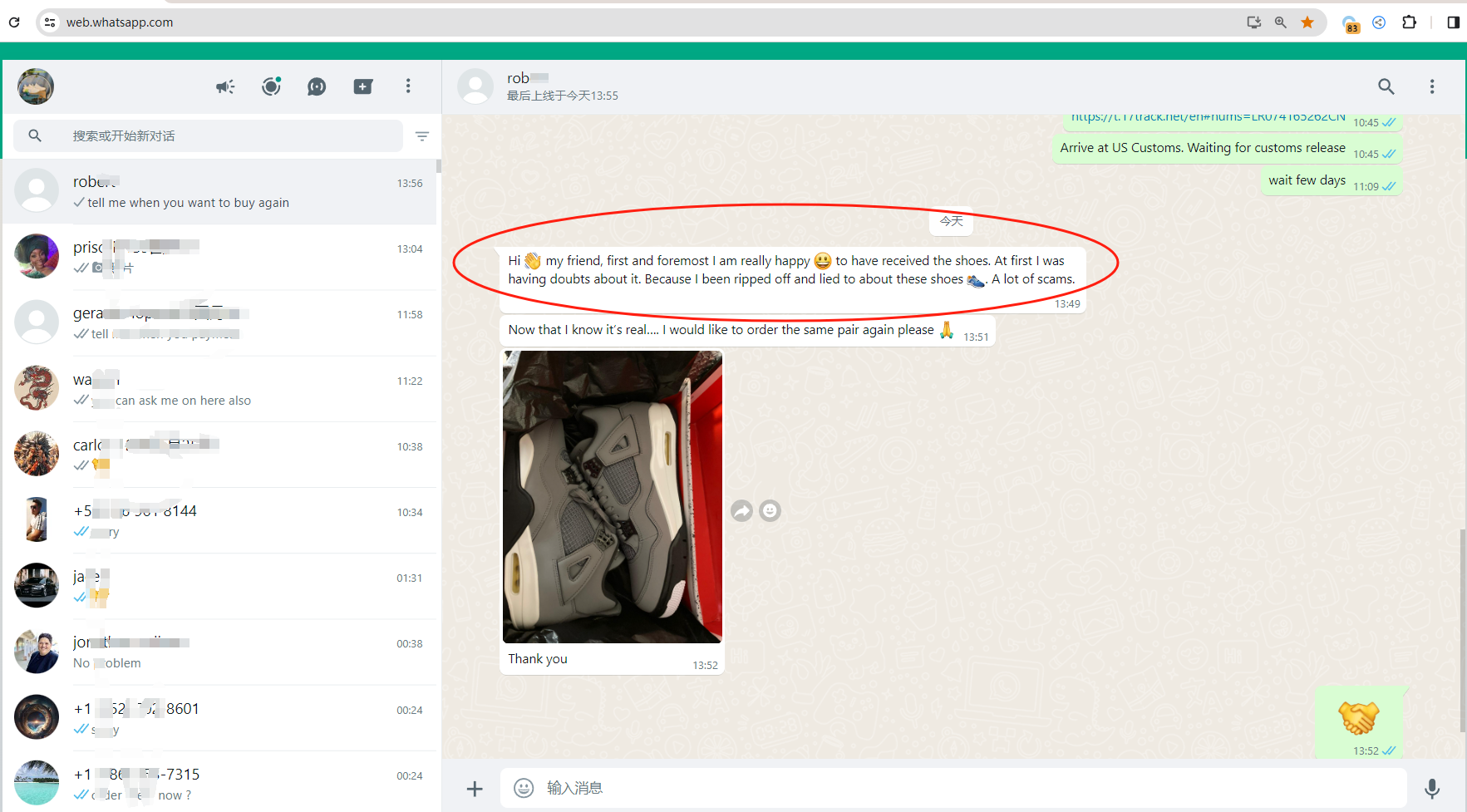Search within the current conversation

tap(1386, 86)
